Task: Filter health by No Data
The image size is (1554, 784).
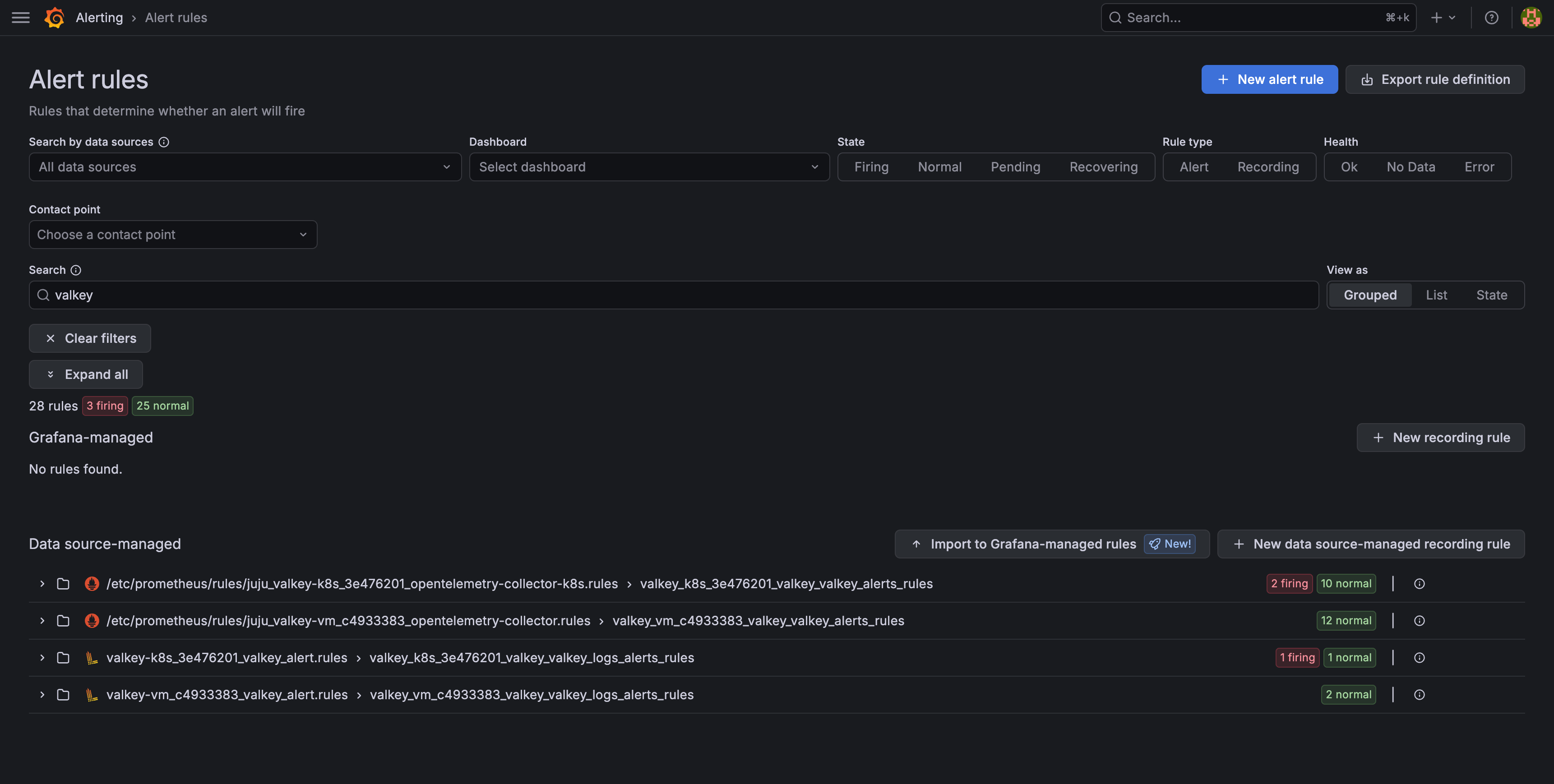Action: click(x=1411, y=167)
